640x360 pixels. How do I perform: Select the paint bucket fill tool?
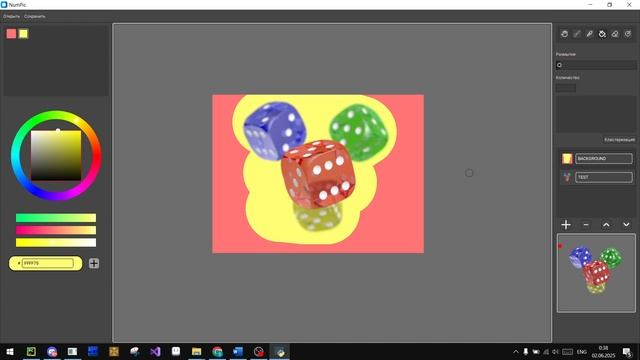pyautogui.click(x=602, y=34)
